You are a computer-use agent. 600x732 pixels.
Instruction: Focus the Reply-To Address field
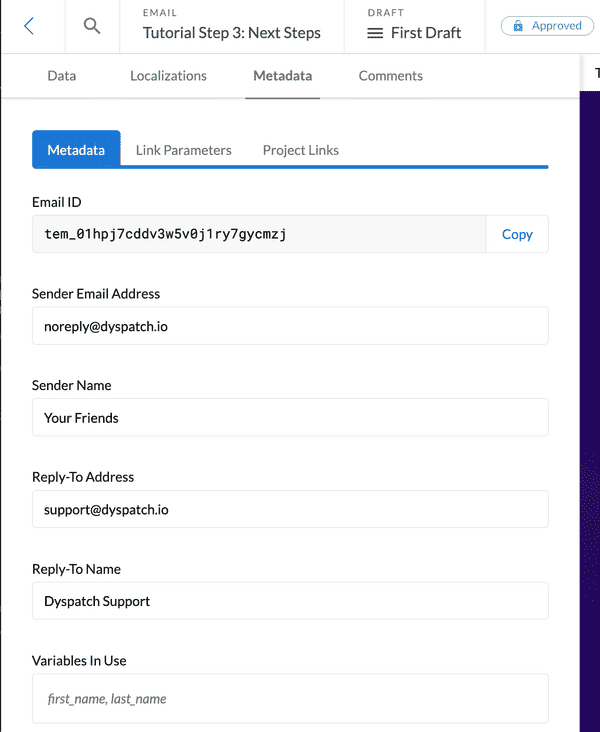tap(290, 509)
